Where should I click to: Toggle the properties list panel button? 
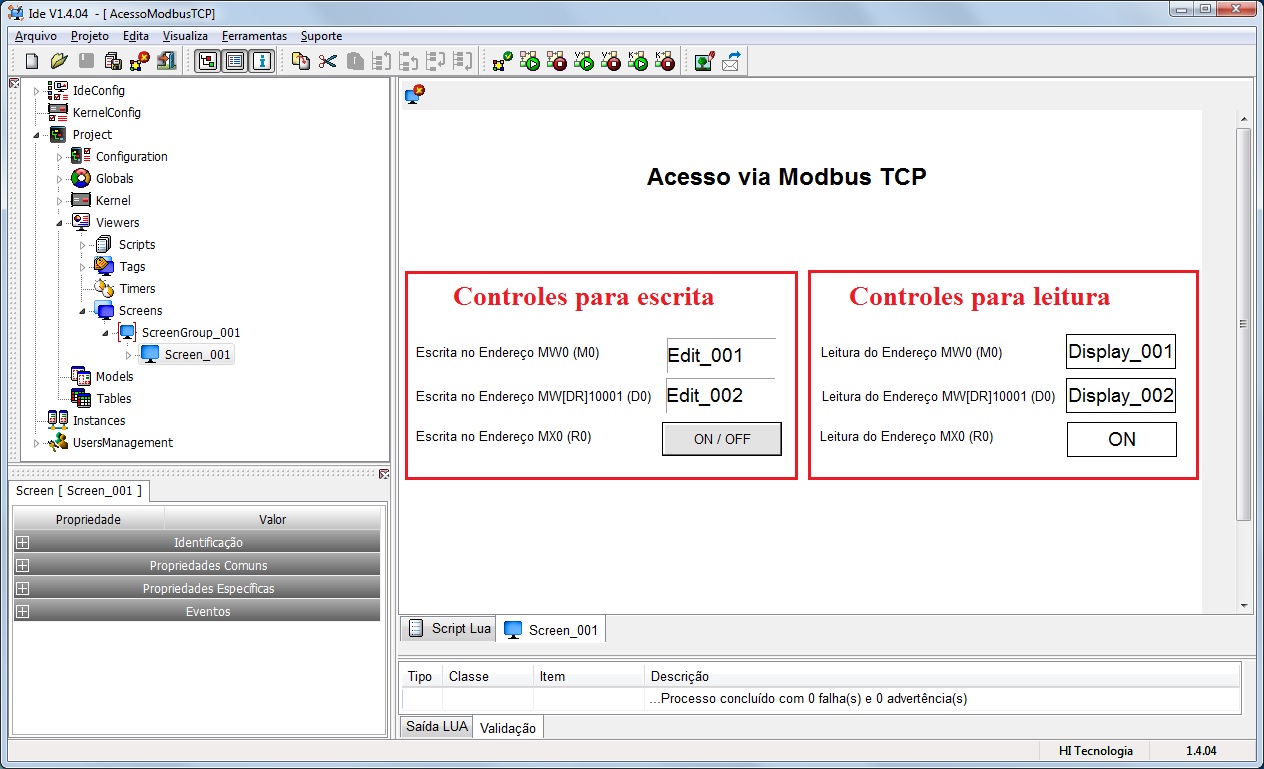[234, 61]
